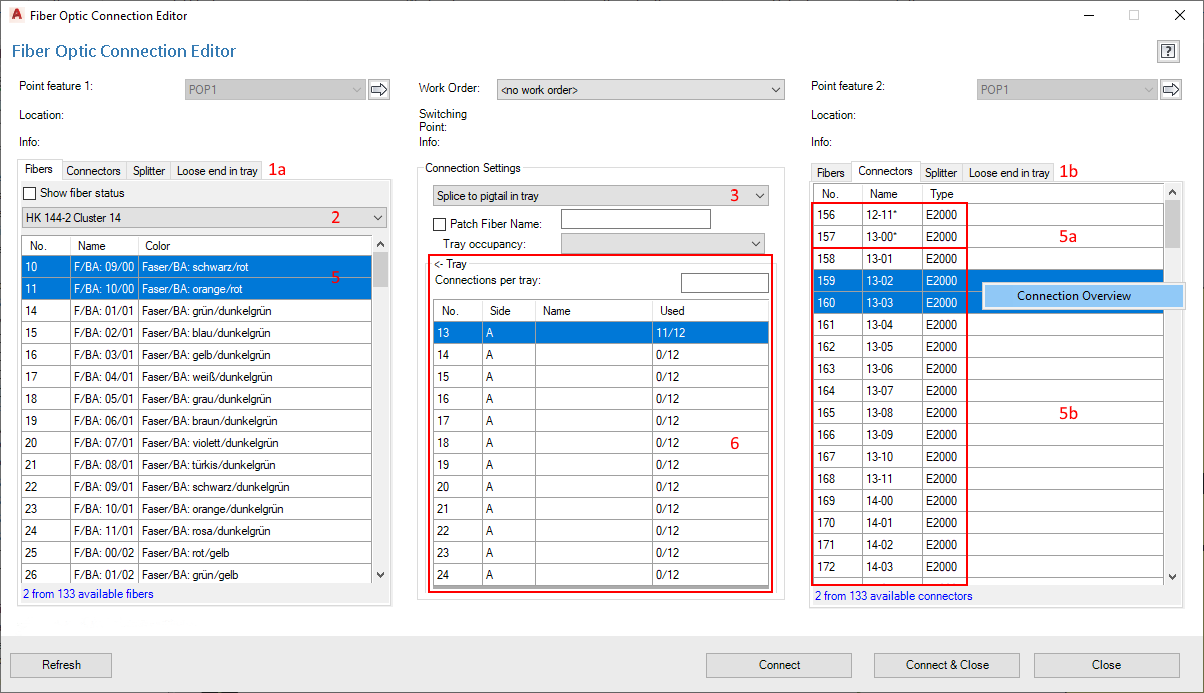Select fiber row 15 blau/dunkelgrün
The height and width of the screenshot is (693, 1204).
[197, 333]
